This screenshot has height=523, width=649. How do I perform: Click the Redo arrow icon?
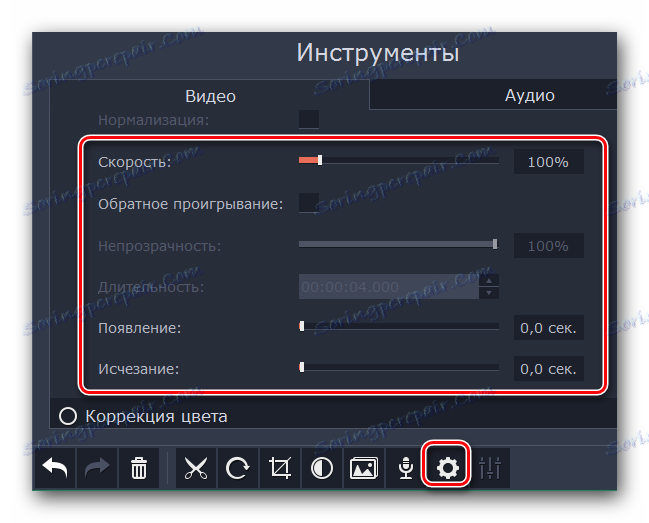97,468
